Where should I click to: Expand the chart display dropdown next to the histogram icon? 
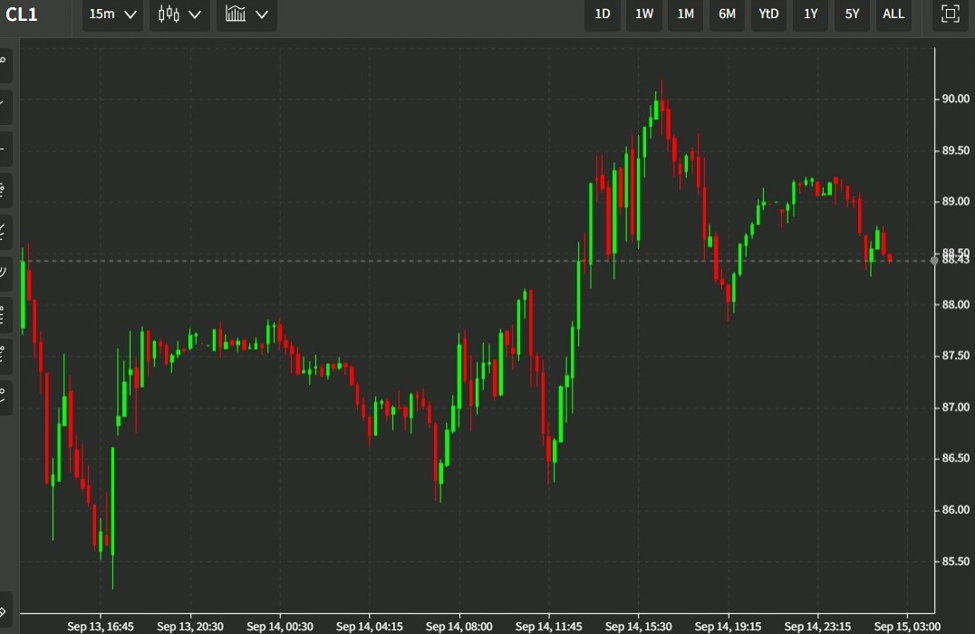(x=262, y=15)
